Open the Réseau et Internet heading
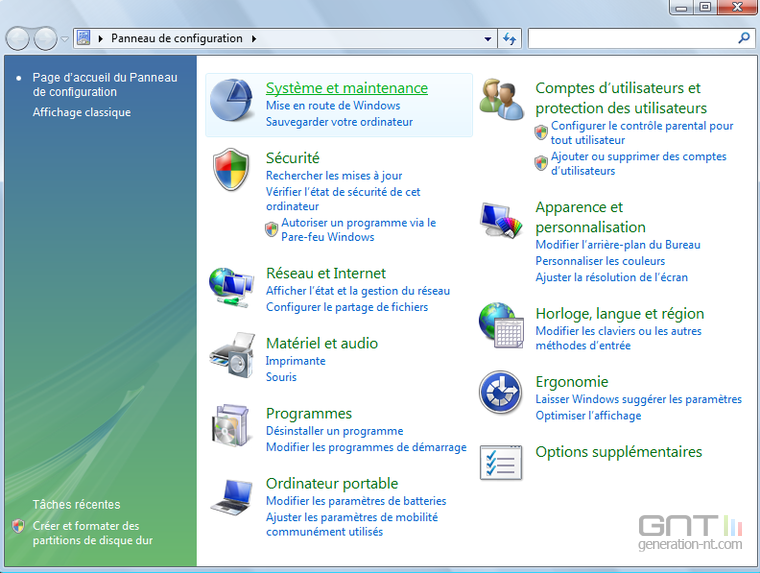This screenshot has height=573, width=760. (x=326, y=273)
